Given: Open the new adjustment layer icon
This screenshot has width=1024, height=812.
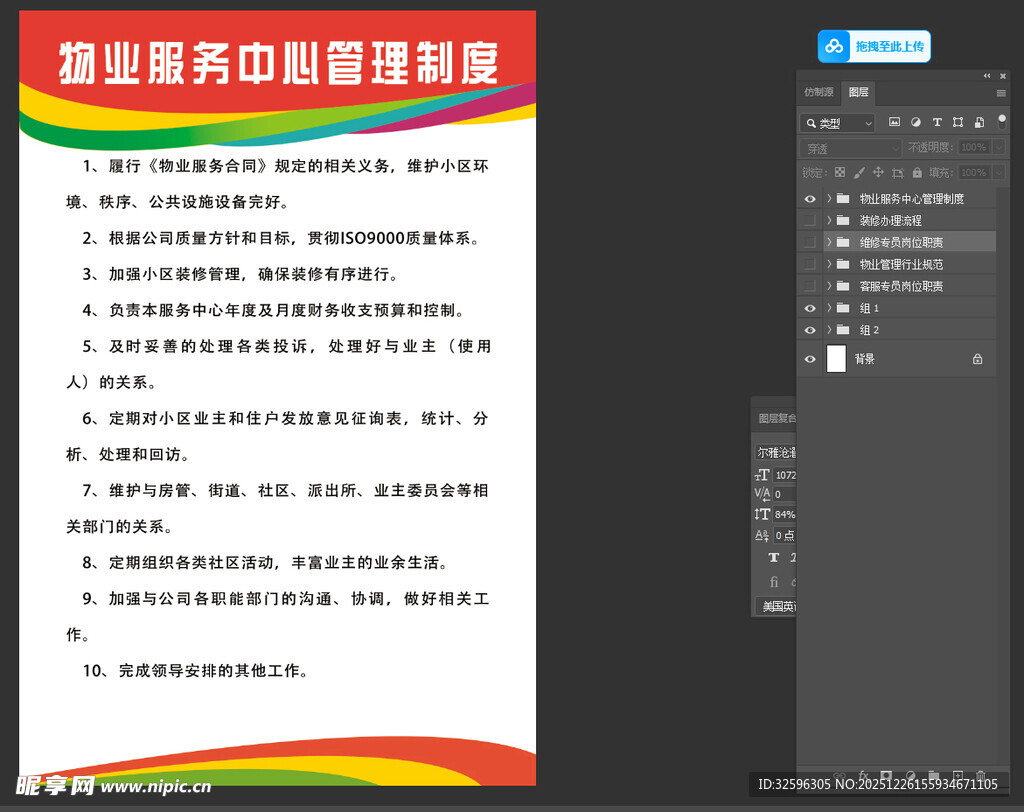Looking at the screenshot, I should [911, 775].
